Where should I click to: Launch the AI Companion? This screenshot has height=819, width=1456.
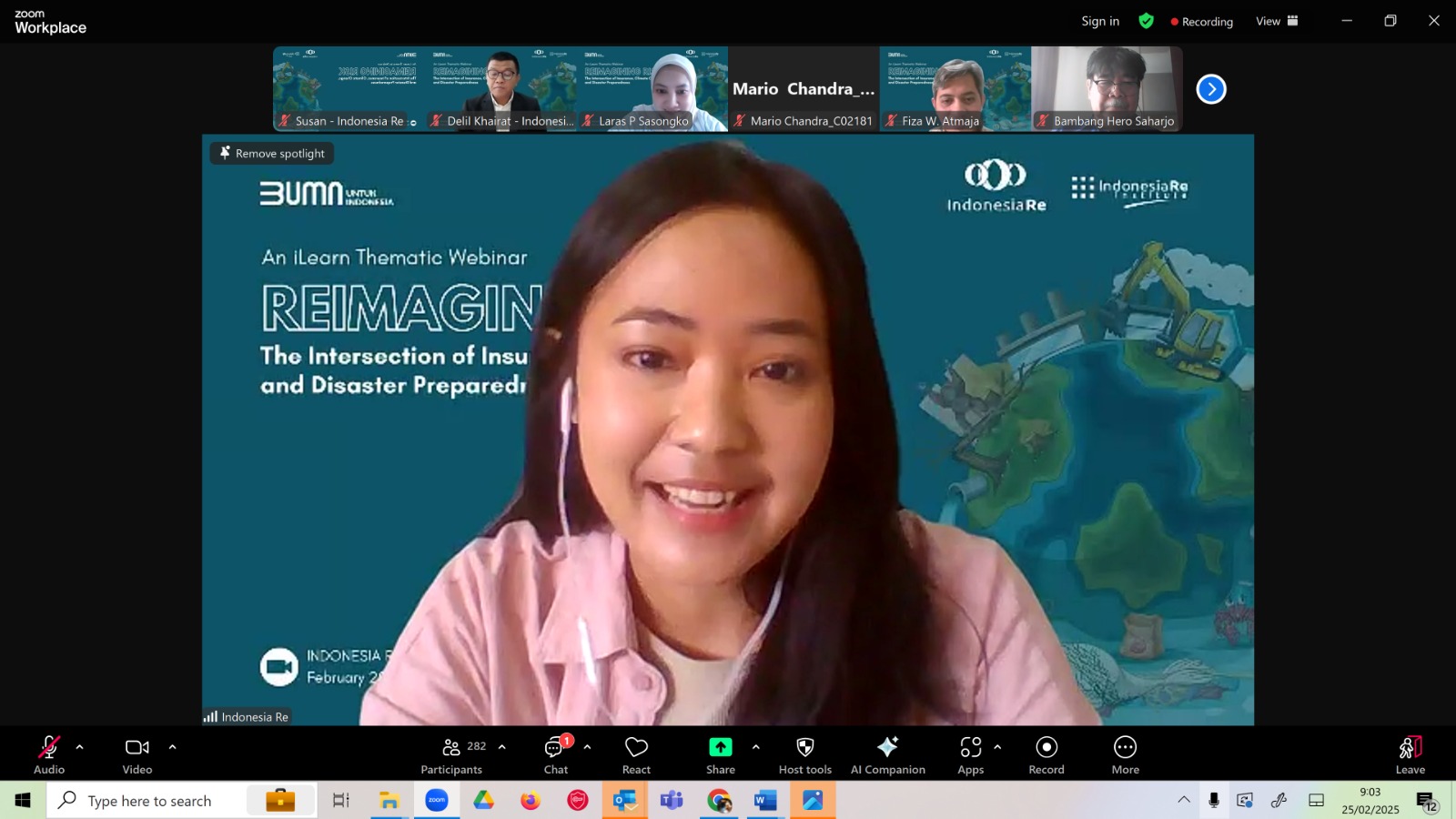tap(887, 755)
